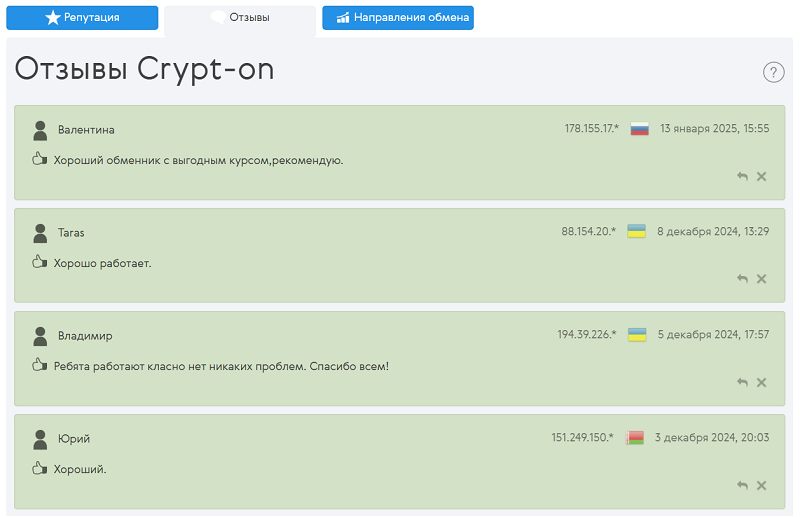Click the Russian flag in Валентина's review

pyautogui.click(x=639, y=129)
